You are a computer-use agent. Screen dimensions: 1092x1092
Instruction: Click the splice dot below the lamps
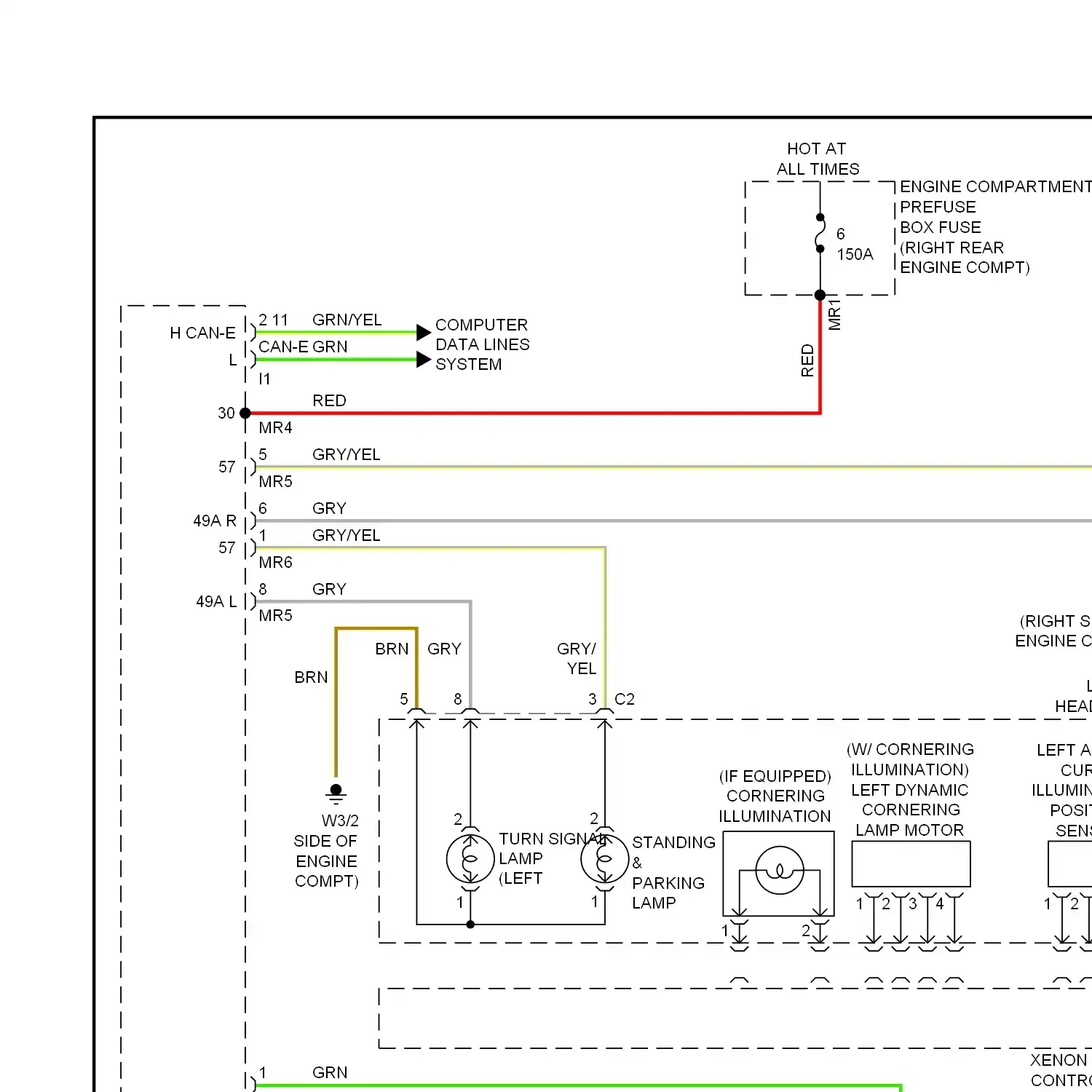coord(470,925)
